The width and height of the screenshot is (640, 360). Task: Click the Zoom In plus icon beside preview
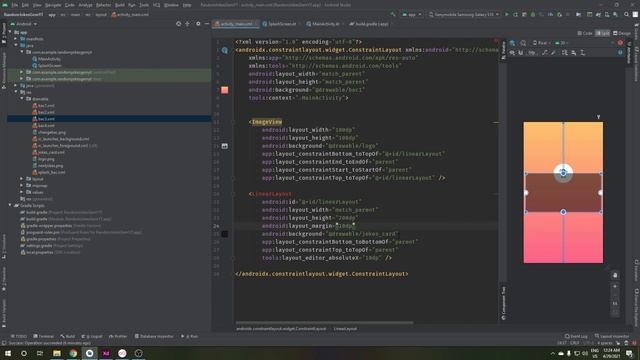[x=615, y=286]
